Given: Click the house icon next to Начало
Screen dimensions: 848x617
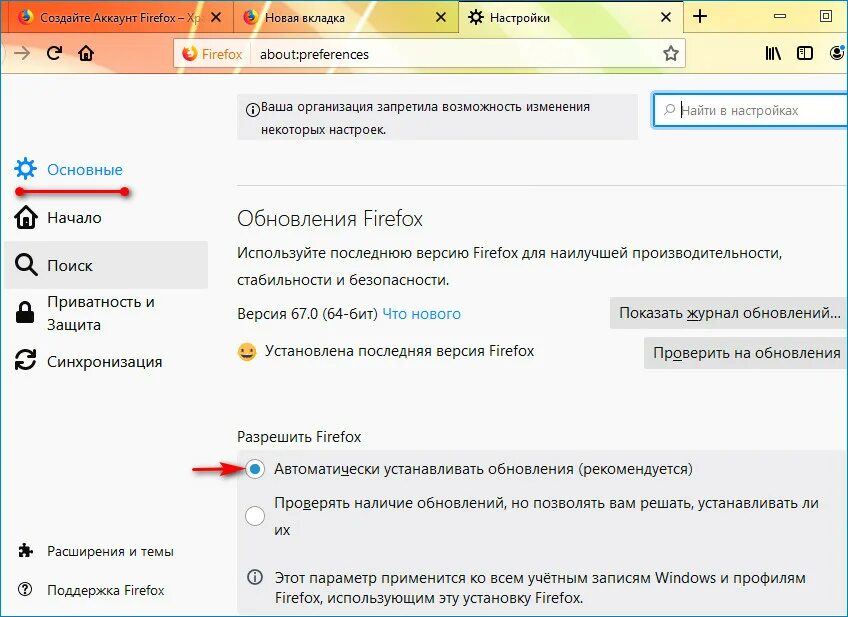Looking at the screenshot, I should (x=25, y=217).
